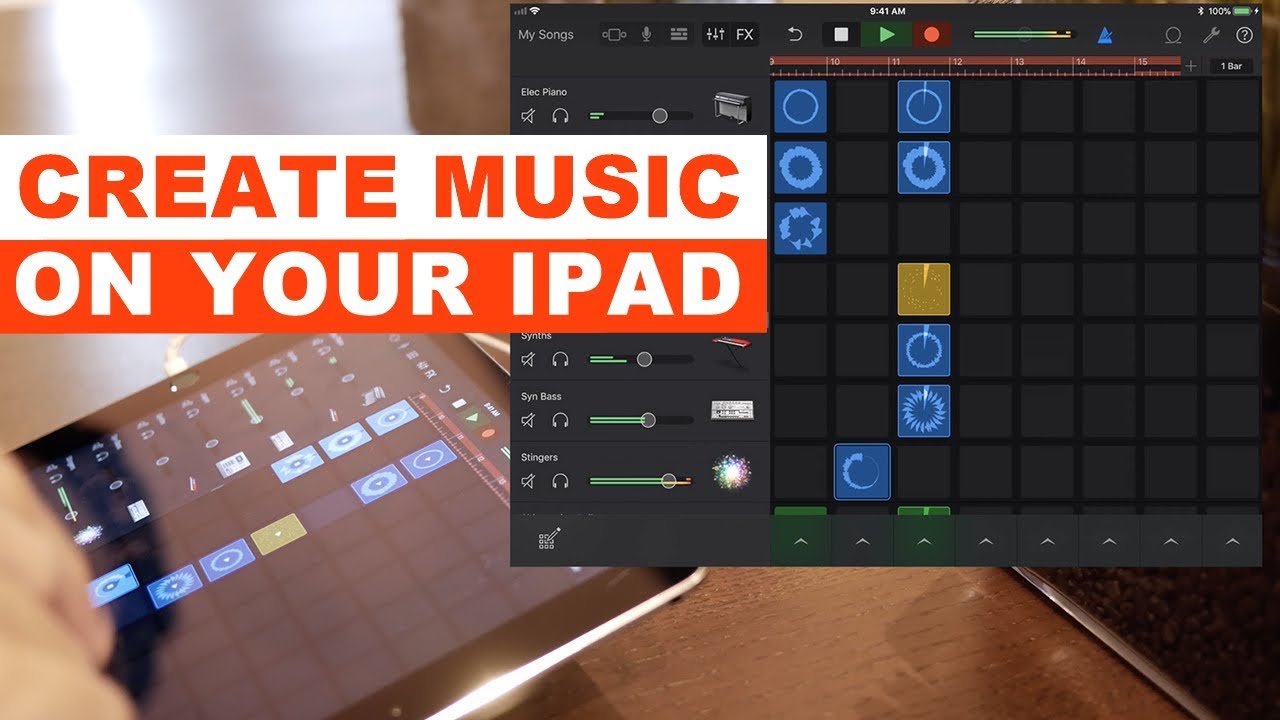Click bar 14 on the ruler

pyautogui.click(x=1081, y=62)
